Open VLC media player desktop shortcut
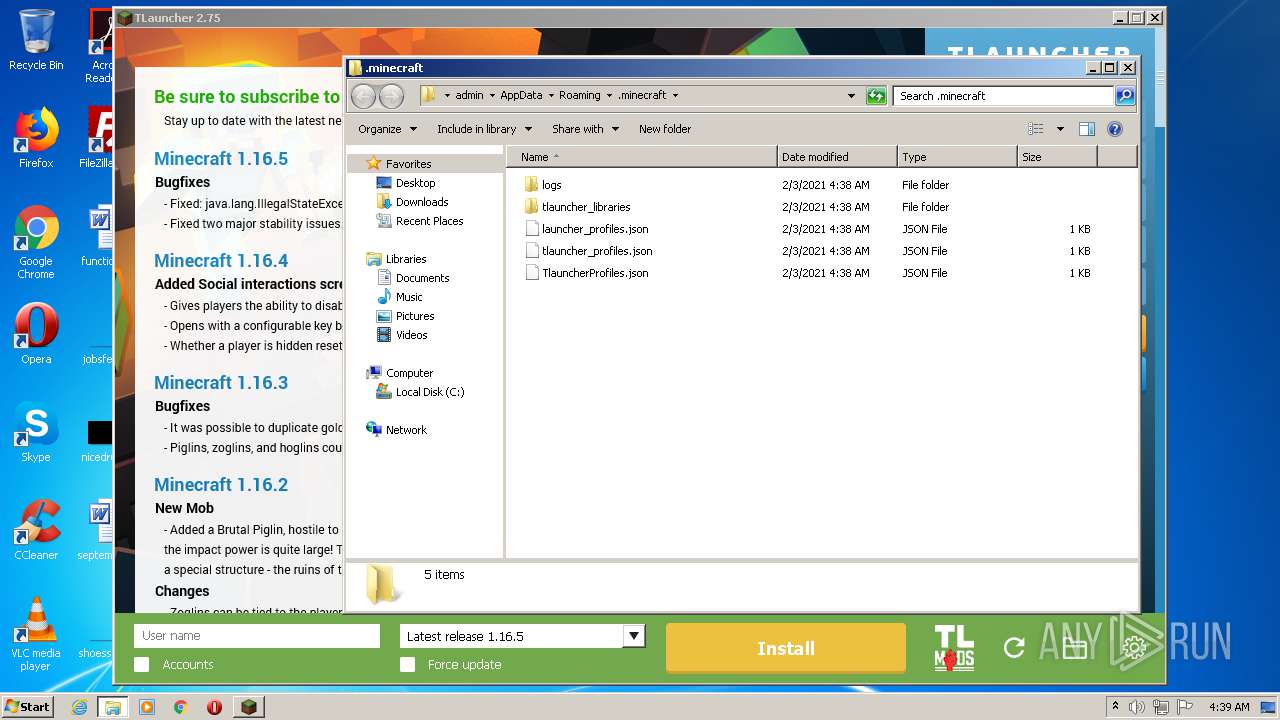This screenshot has height=720, width=1280. (x=36, y=635)
